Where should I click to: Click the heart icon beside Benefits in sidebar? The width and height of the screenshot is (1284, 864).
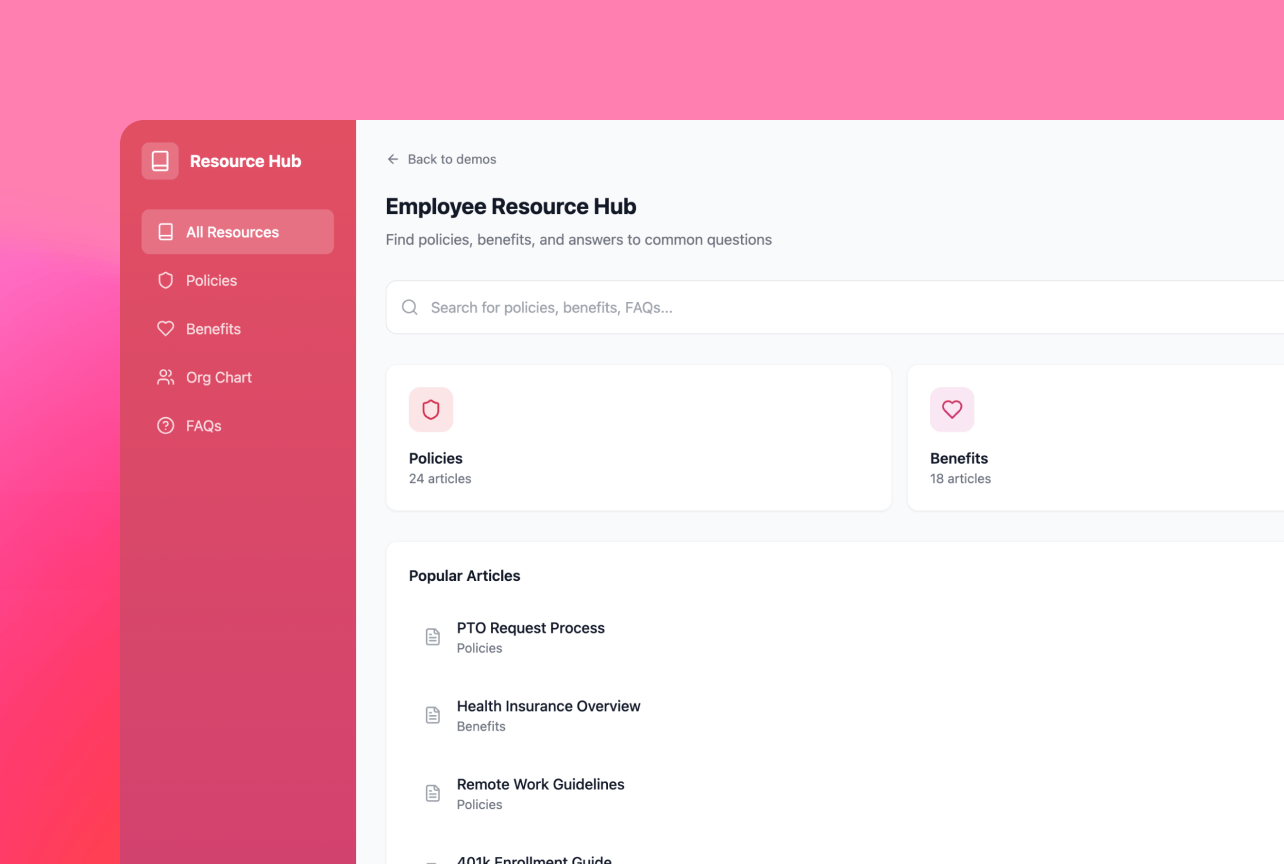click(166, 329)
